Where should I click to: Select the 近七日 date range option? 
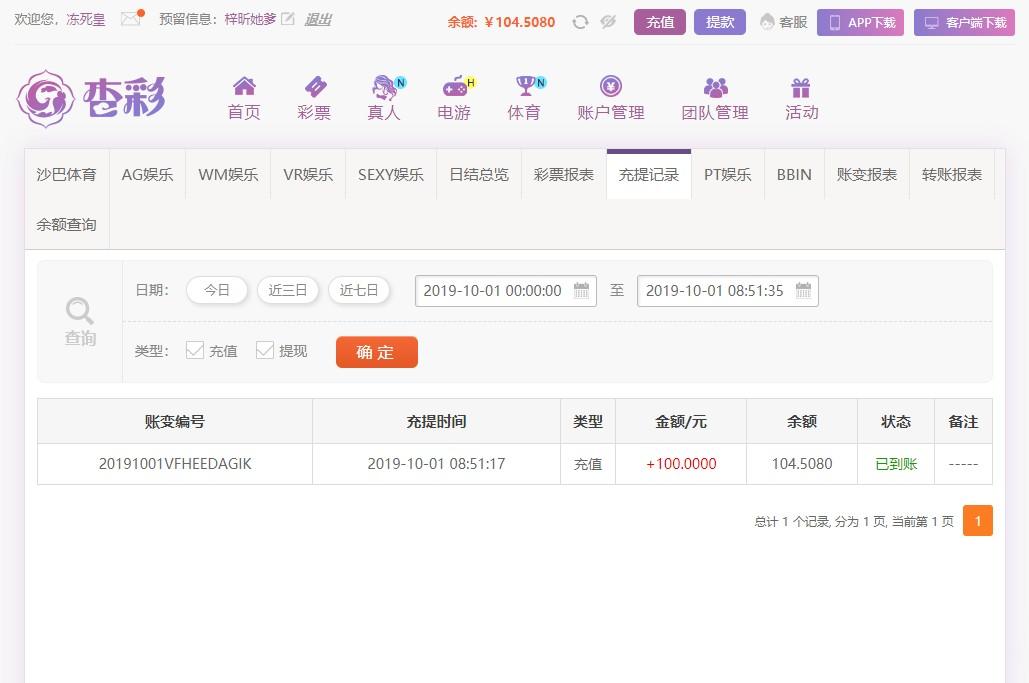point(359,290)
